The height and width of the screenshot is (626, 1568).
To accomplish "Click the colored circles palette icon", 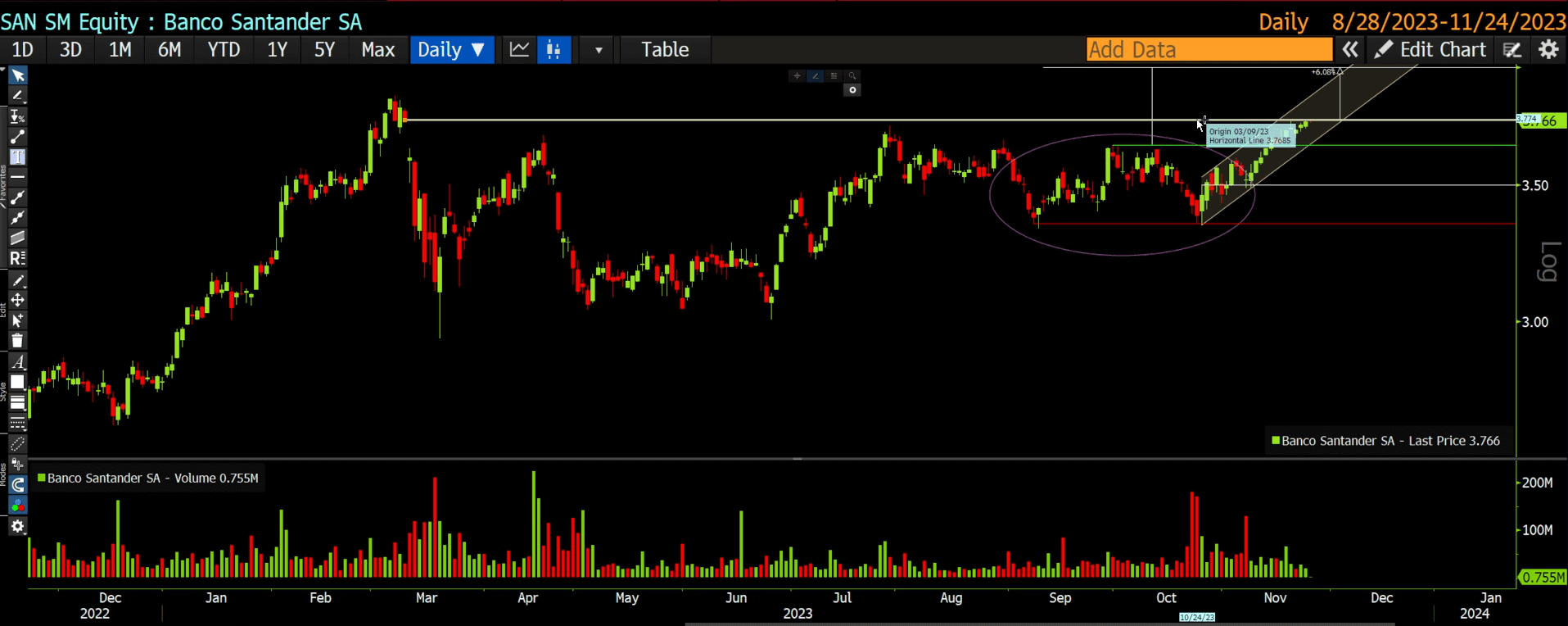I will pyautogui.click(x=17, y=506).
